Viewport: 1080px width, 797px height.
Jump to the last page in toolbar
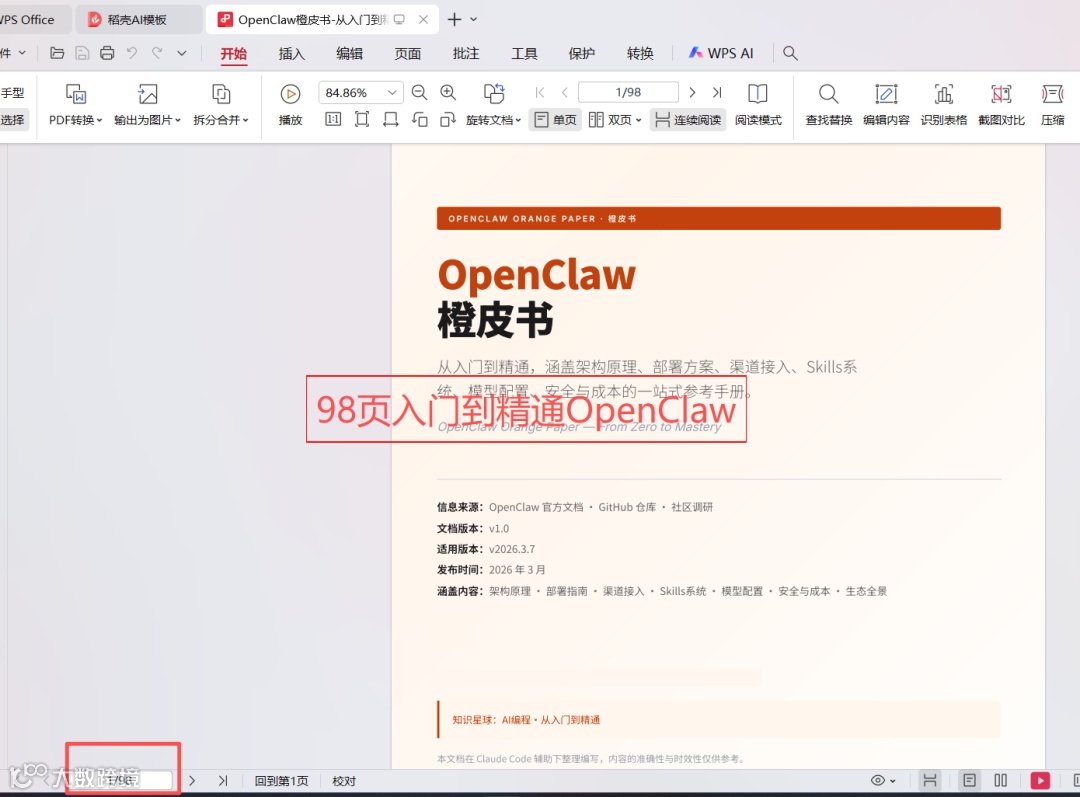pyautogui.click(x=717, y=92)
